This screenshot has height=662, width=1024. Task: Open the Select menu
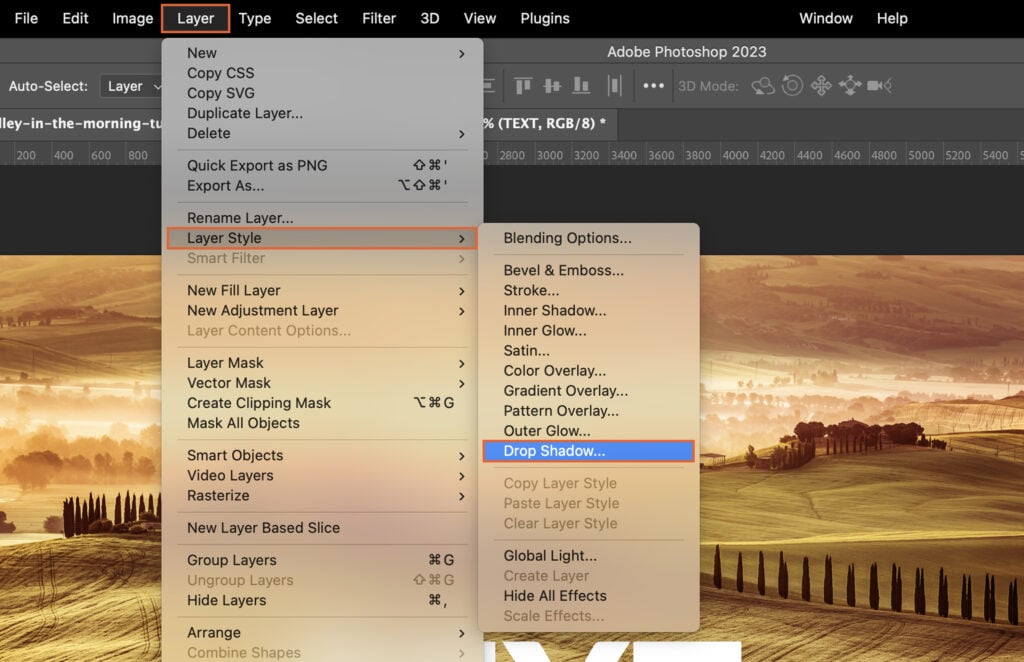(x=316, y=18)
